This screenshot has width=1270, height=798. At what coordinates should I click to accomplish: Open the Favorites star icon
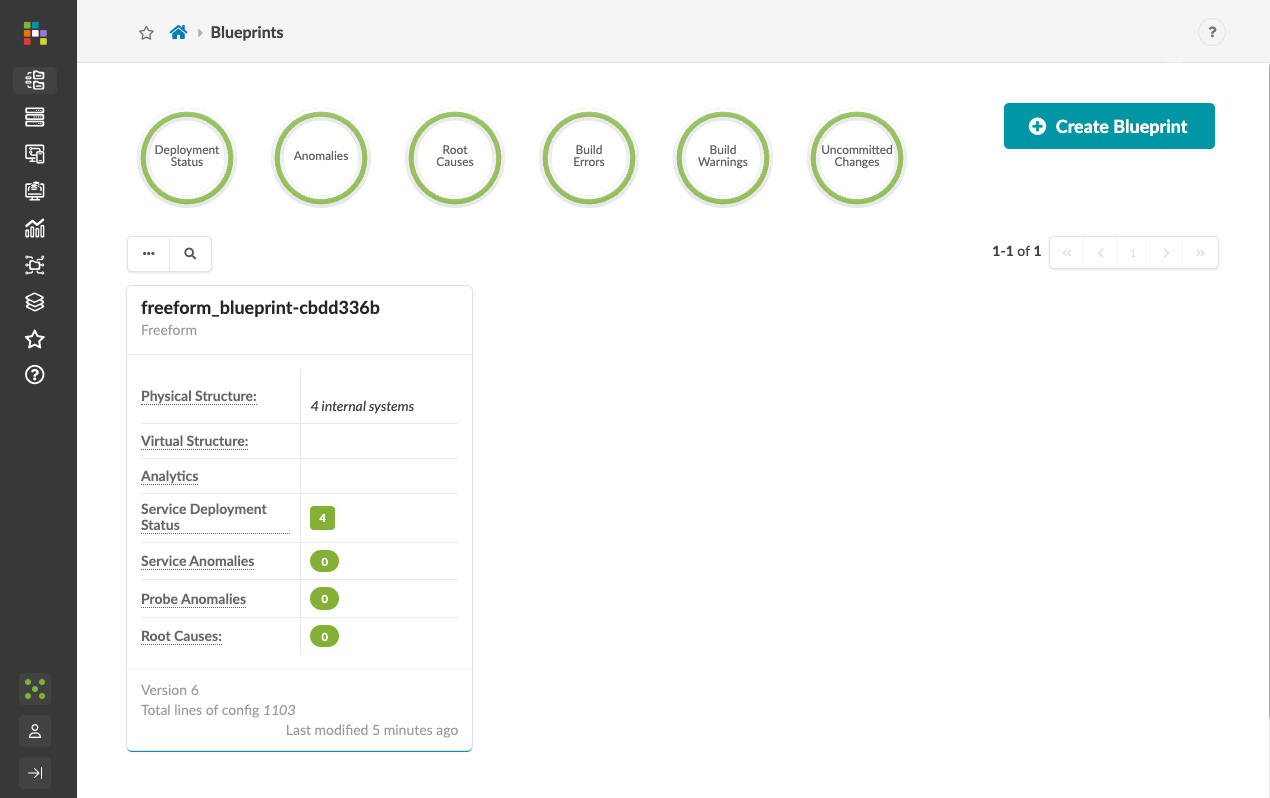pos(35,339)
